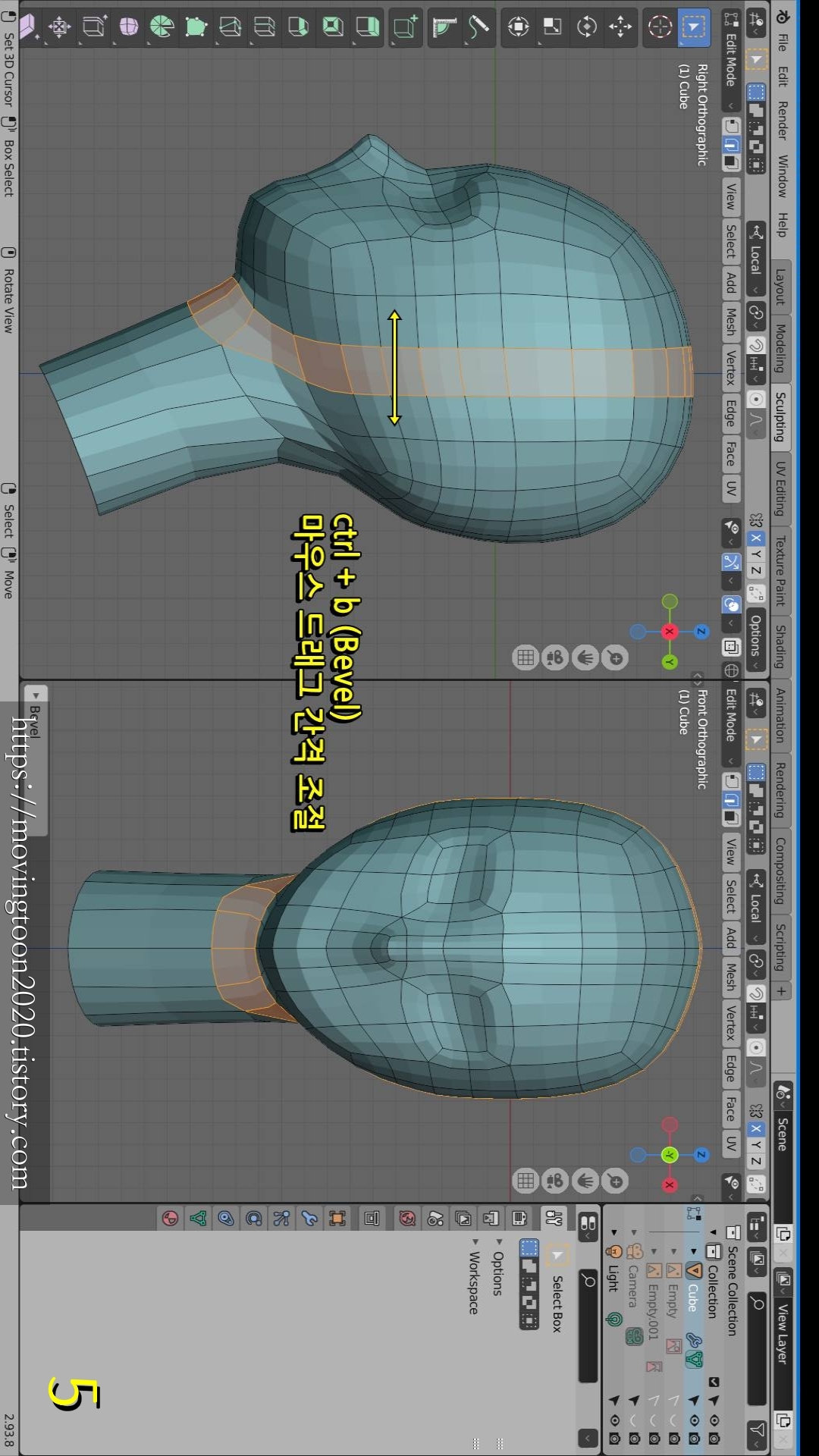
Task: Open the Object Data properties tab
Action: pyautogui.click(x=198, y=1219)
